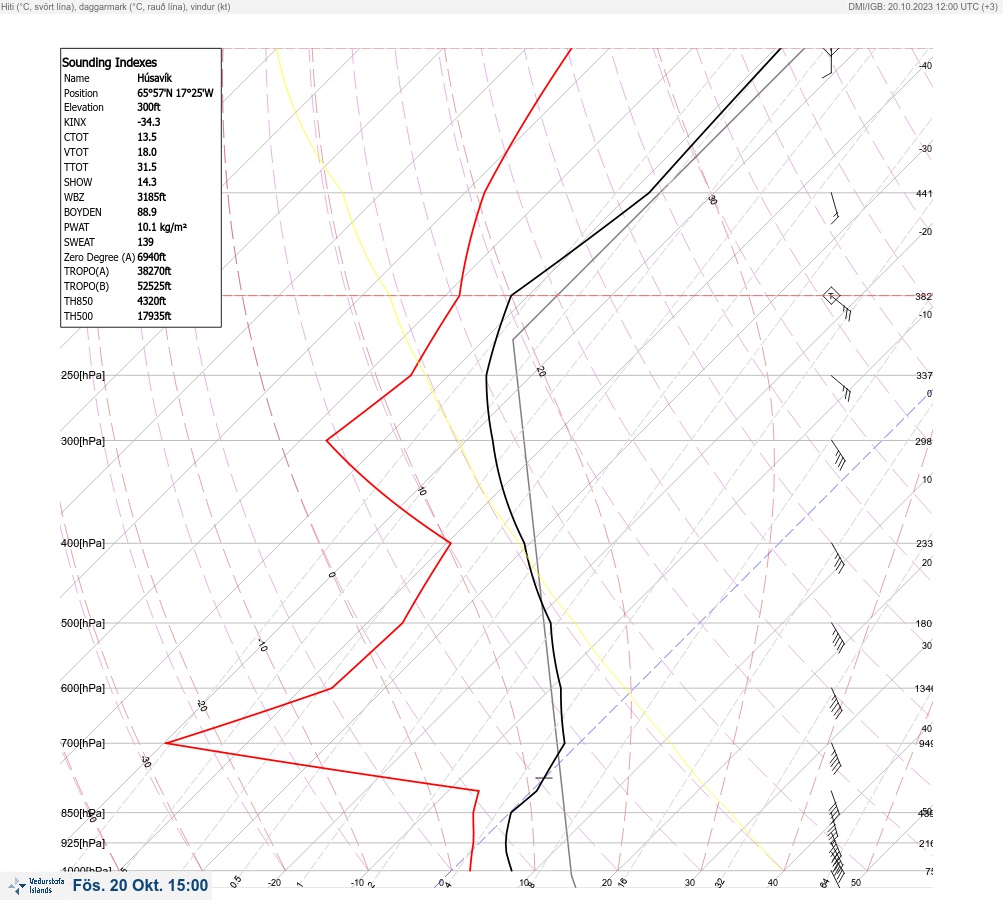Viewport: 1003px width, 900px height.
Task: Click the SHOW value '14.3'
Action: (x=146, y=182)
